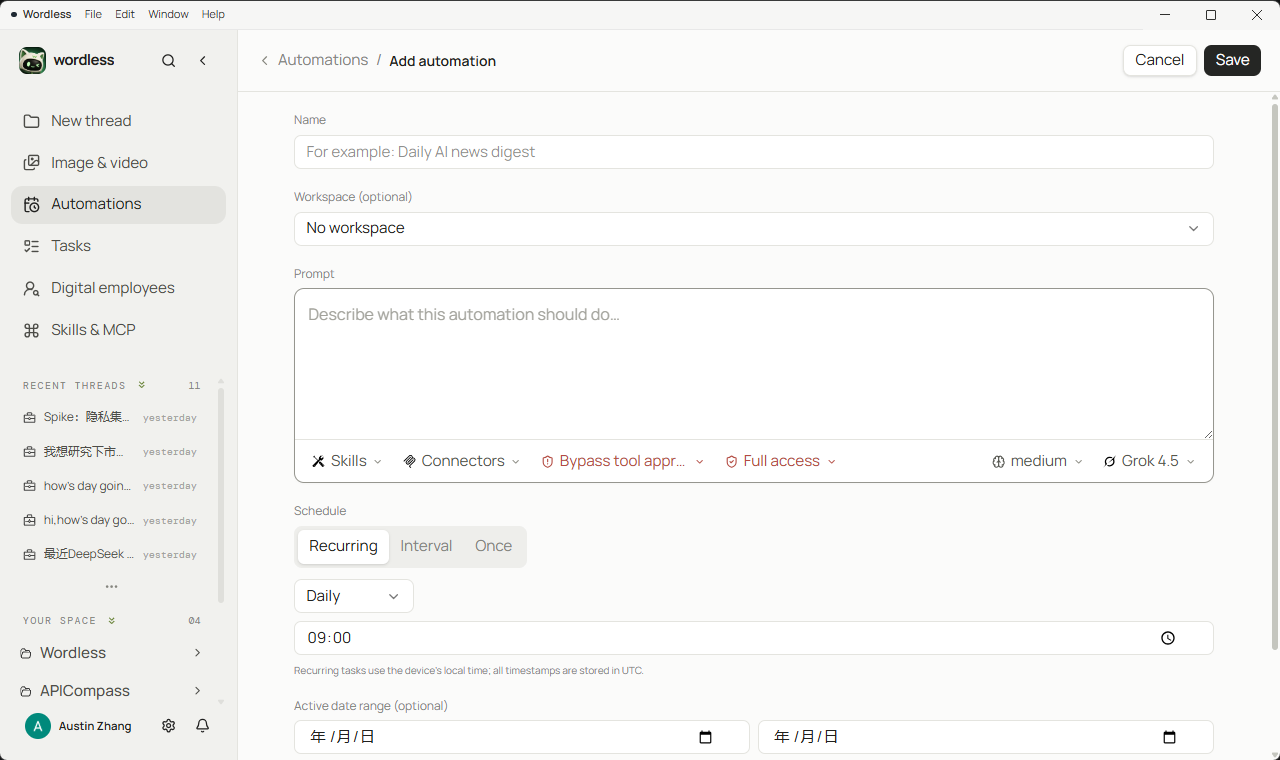This screenshot has width=1280, height=760.
Task: Open the Daily frequency dropdown
Action: pyautogui.click(x=354, y=596)
